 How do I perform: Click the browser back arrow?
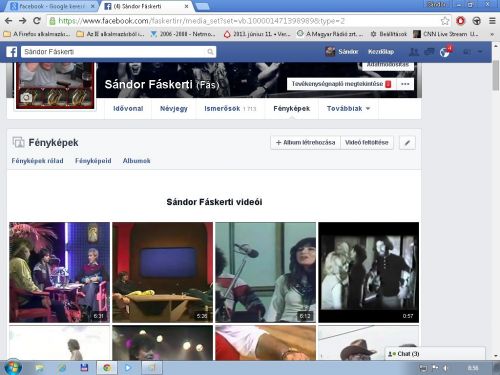click(9, 21)
